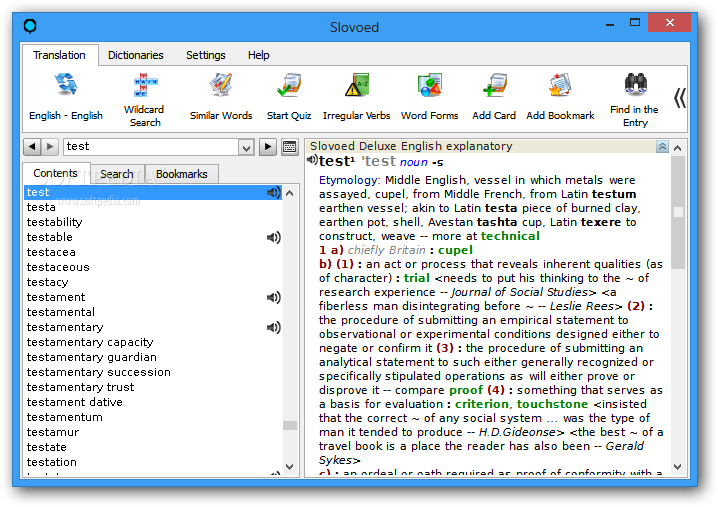Viewport: 718px width, 507px height.
Task: Click word list scrollbar up arrow
Action: point(289,193)
